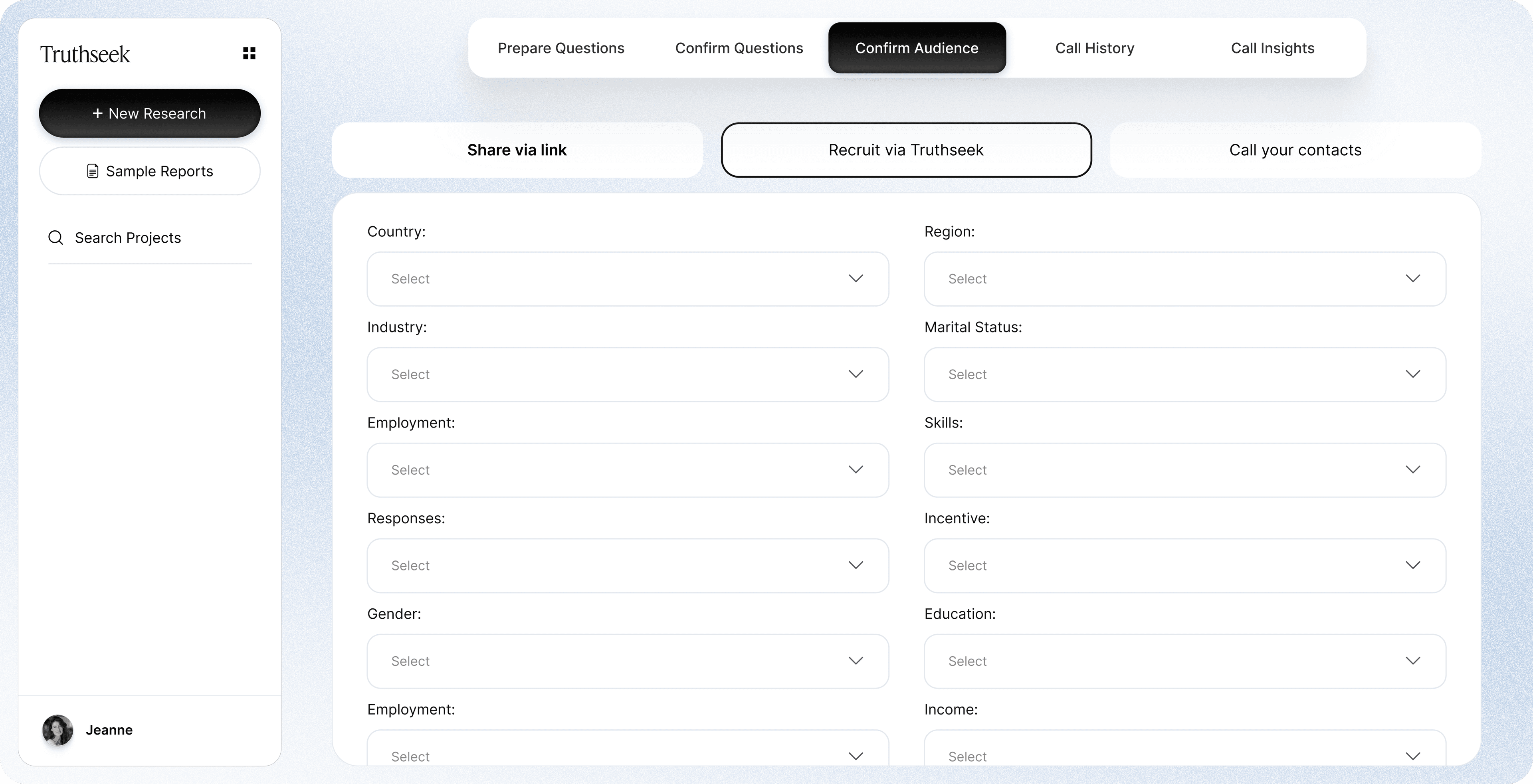
Task: Click the search magnifier icon
Action: 55,238
